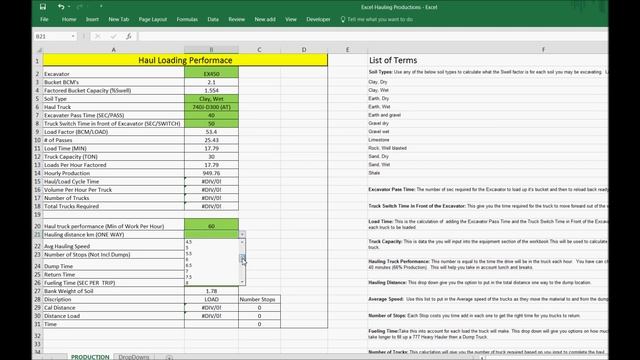Open the New add ribbon tab
This screenshot has width=640, height=360.
pyautogui.click(x=265, y=19)
